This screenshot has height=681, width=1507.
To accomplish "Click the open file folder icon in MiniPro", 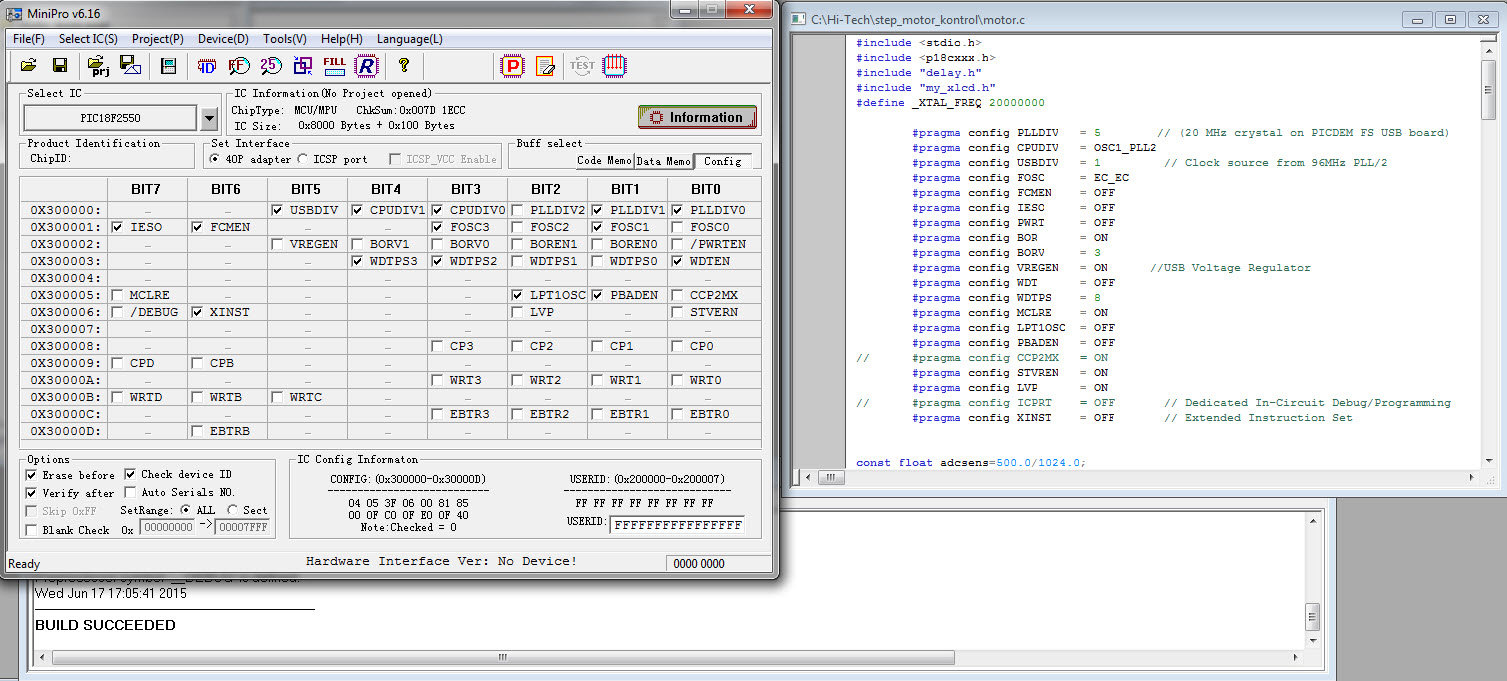I will tap(29, 66).
